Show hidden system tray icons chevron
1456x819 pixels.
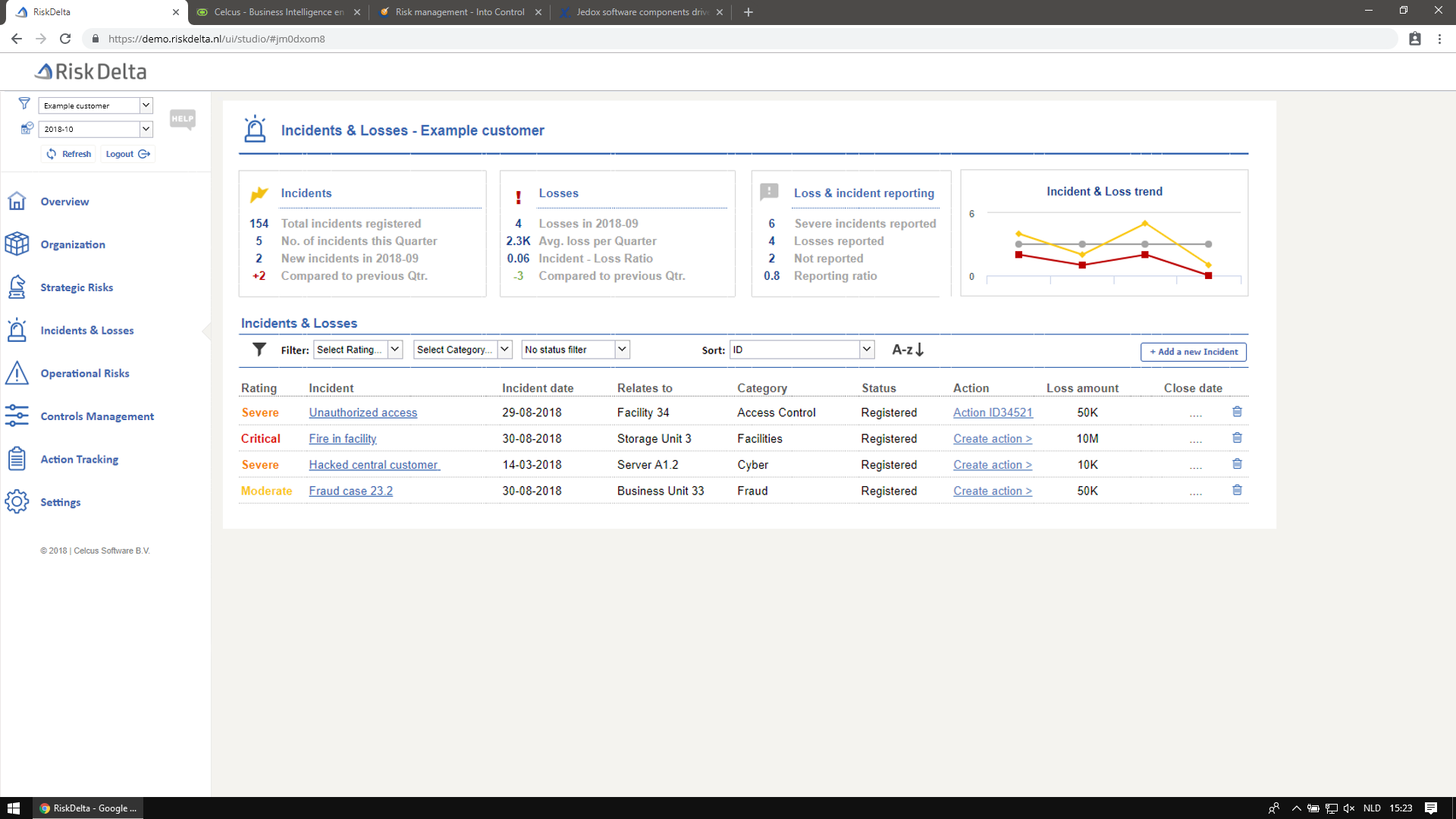(1296, 808)
